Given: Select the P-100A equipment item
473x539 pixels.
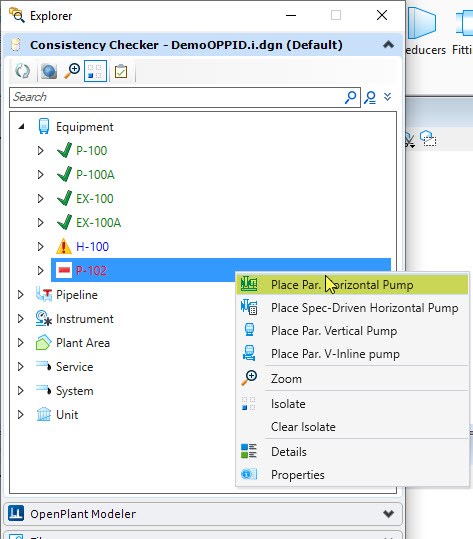Looking at the screenshot, I should (95, 175).
